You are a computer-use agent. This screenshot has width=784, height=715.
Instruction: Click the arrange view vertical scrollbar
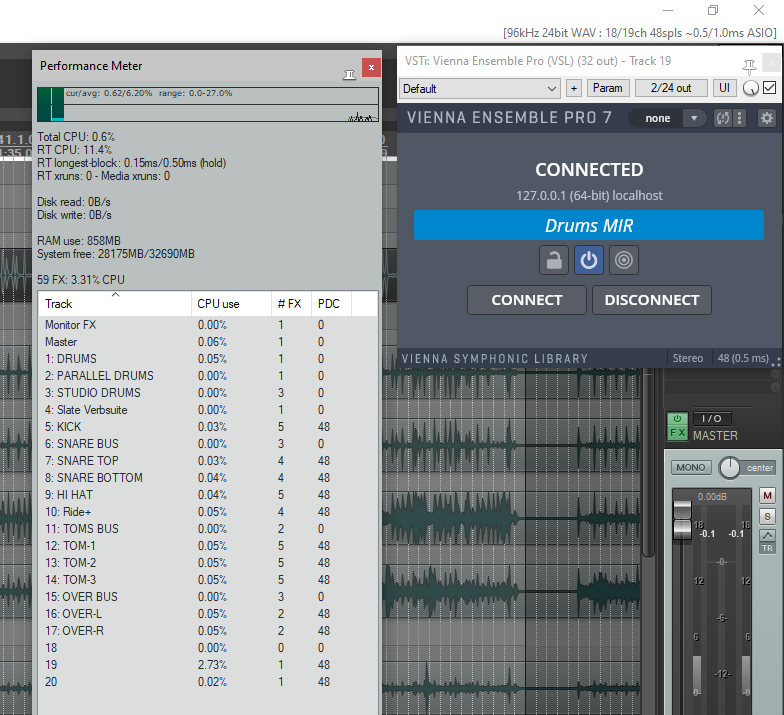coord(648,462)
